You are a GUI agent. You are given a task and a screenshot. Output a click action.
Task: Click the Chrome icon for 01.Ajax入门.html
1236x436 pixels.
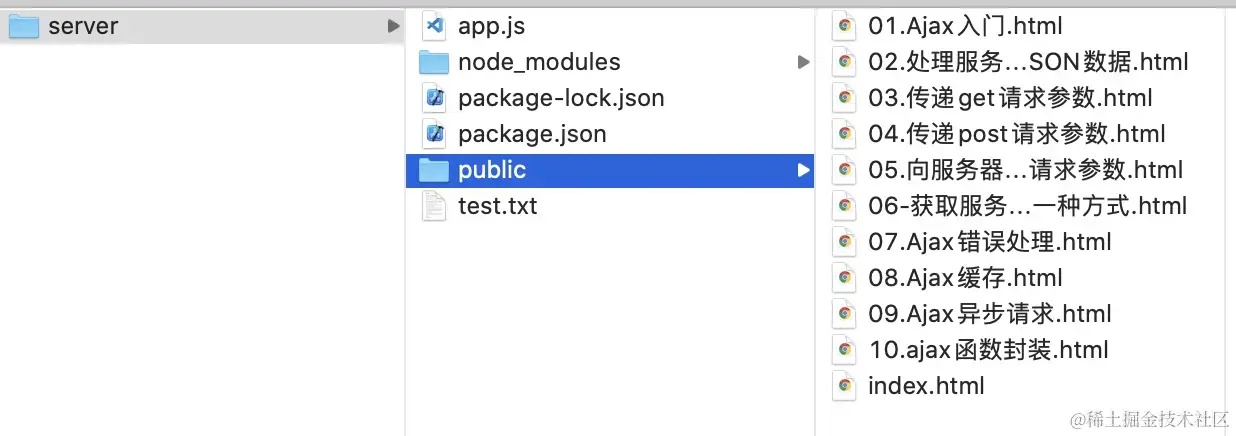click(x=845, y=26)
